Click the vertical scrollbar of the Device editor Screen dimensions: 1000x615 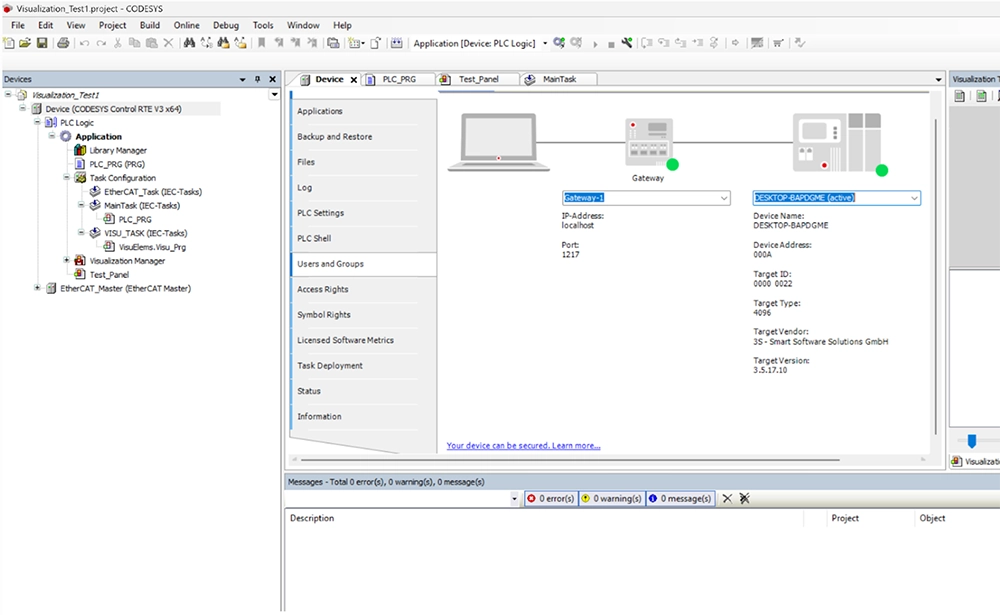[x=936, y=276]
